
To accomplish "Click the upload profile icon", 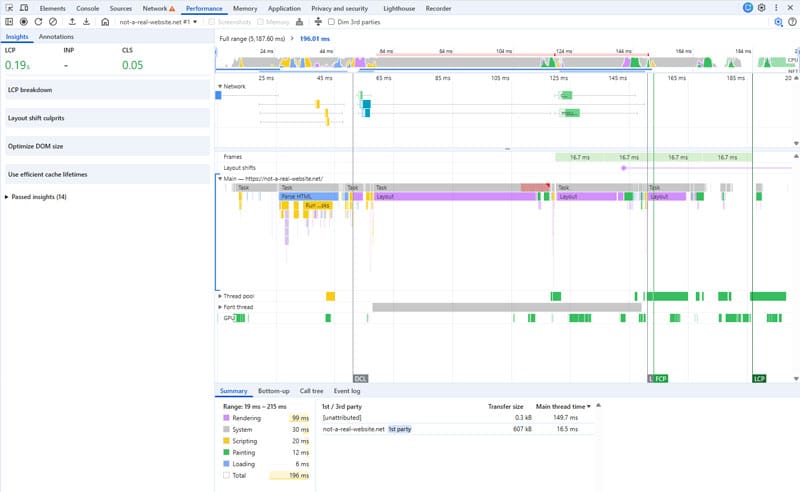I will point(72,21).
